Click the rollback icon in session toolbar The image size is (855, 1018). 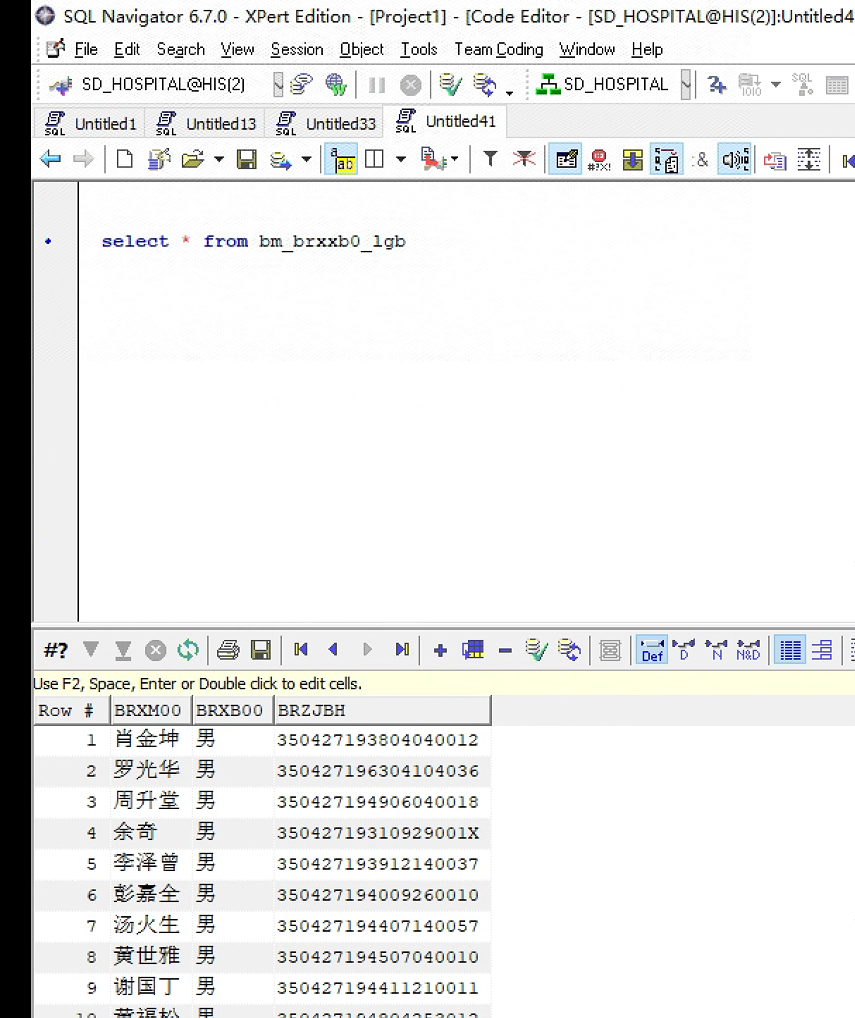tap(484, 84)
